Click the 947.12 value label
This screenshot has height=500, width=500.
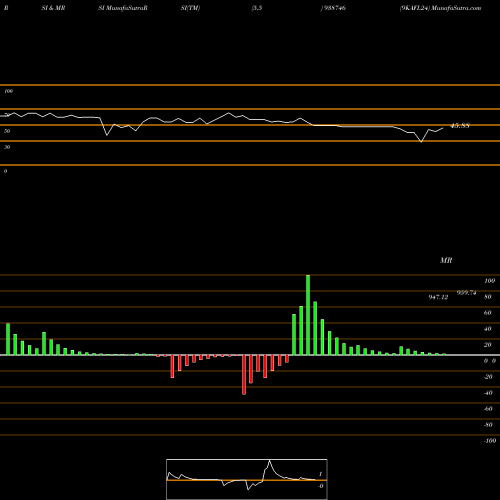point(438,297)
